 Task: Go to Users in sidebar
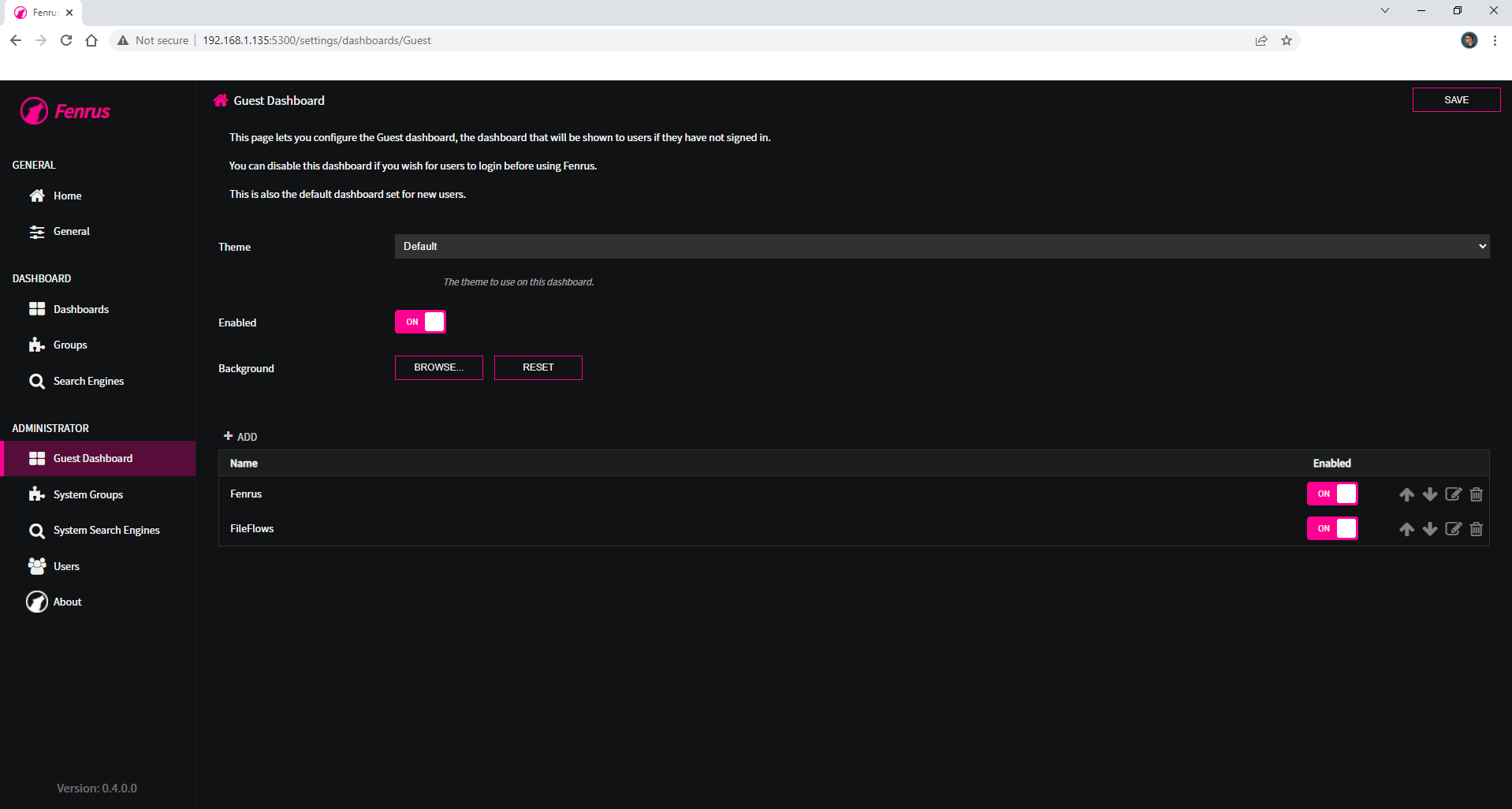click(x=66, y=566)
